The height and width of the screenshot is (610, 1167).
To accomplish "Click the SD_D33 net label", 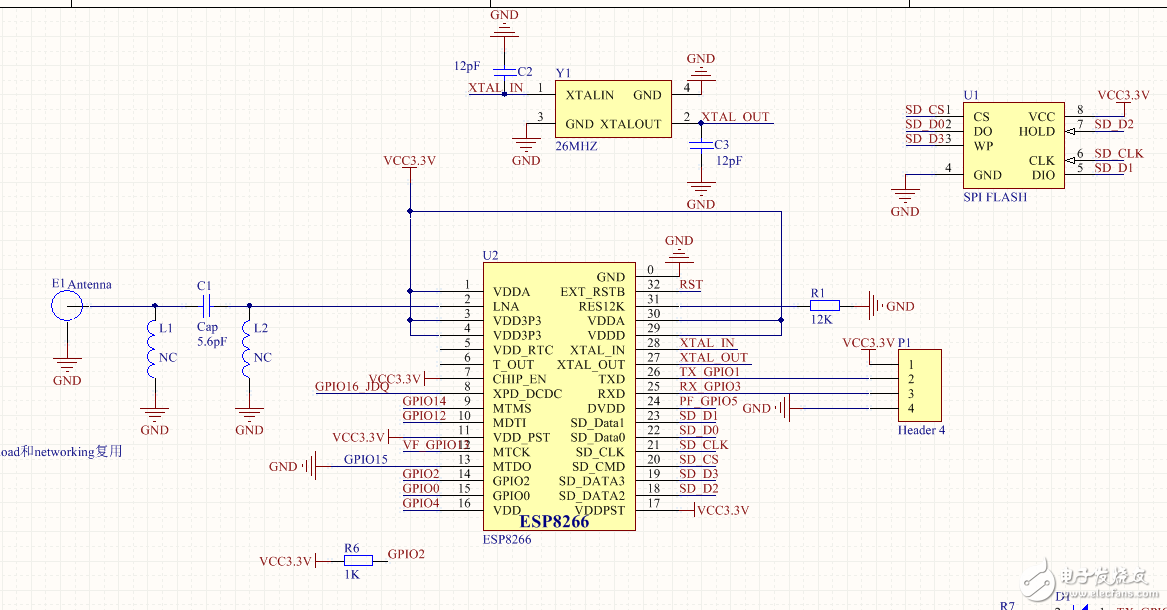I will click(x=928, y=139).
